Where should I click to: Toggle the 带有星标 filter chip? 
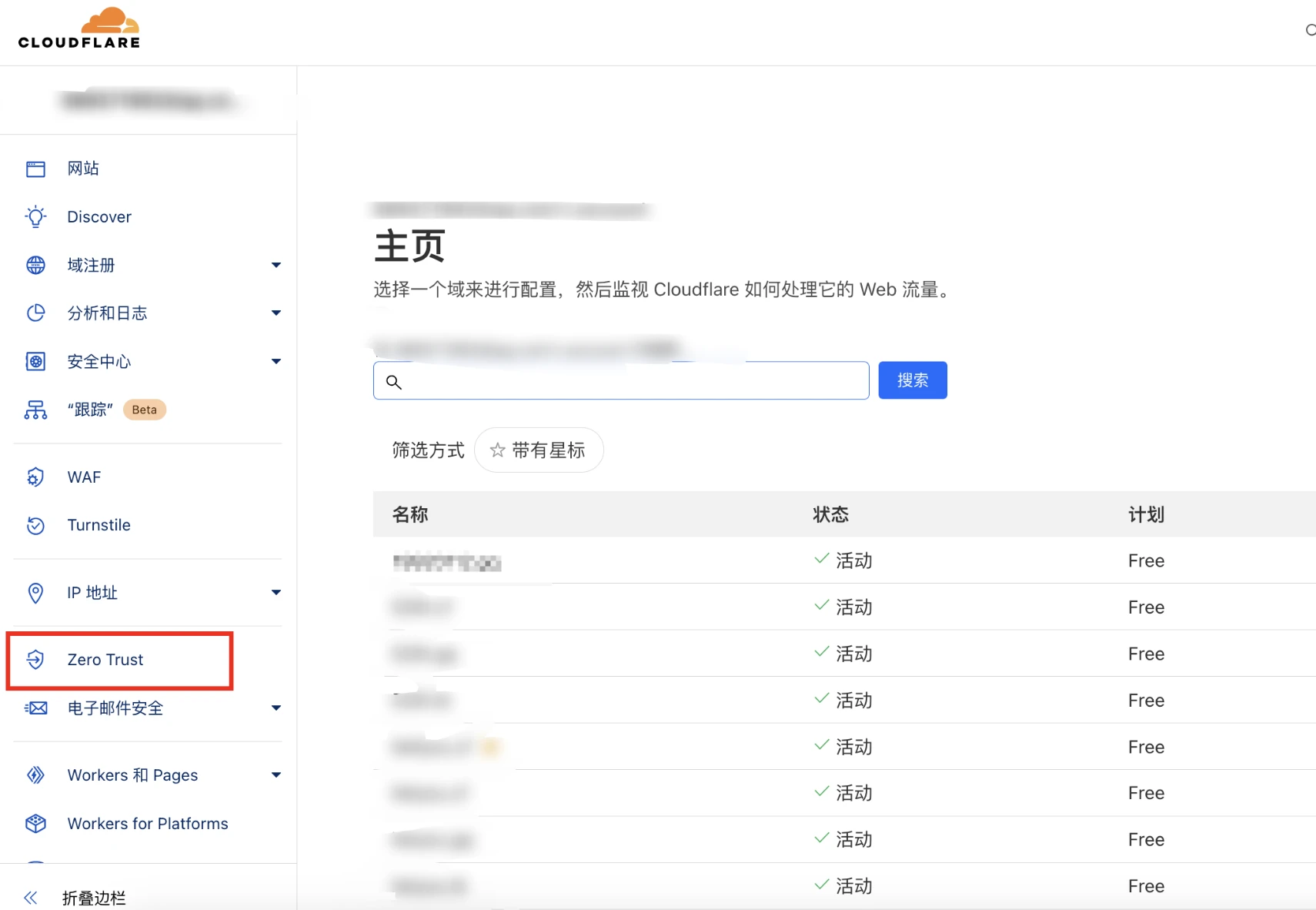539,450
